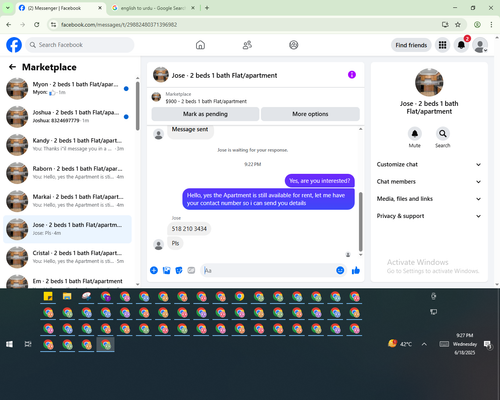Click the Facebook logo
500x400 pixels.
[x=14, y=45]
